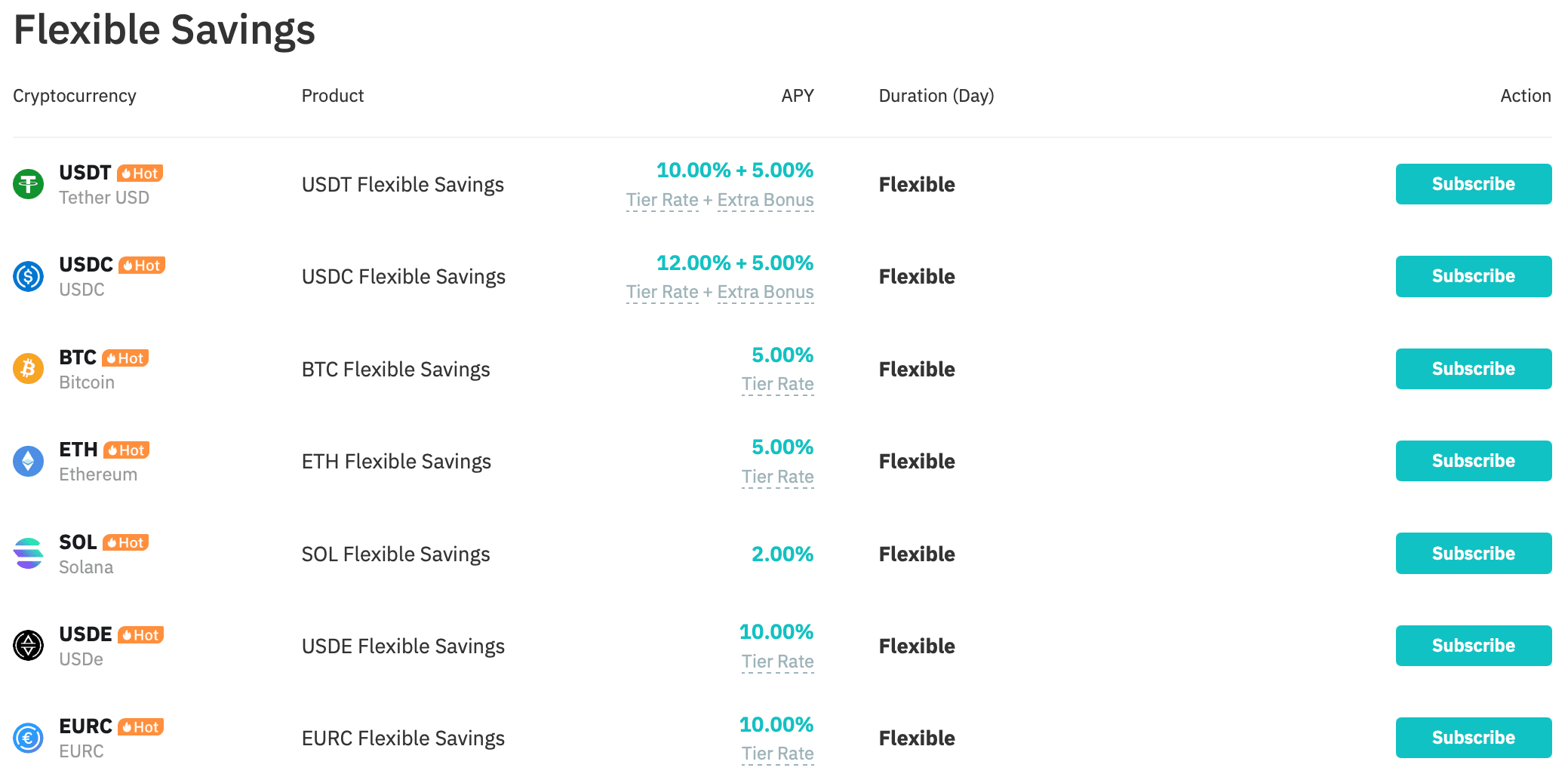Subscribe to BTC Flexible Savings
This screenshot has height=783, width=1568.
(1473, 369)
